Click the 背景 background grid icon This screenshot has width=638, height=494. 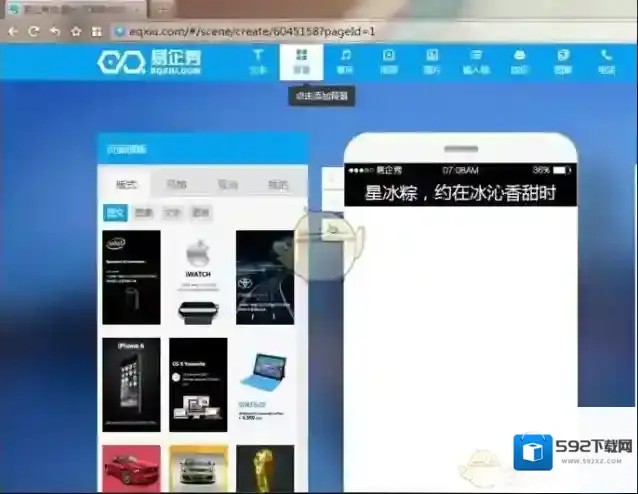click(301, 61)
